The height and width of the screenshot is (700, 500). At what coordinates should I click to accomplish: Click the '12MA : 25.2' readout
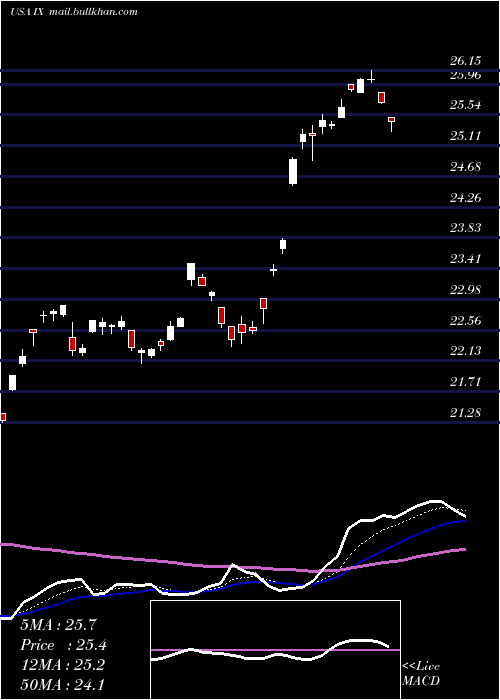[x=62, y=665]
